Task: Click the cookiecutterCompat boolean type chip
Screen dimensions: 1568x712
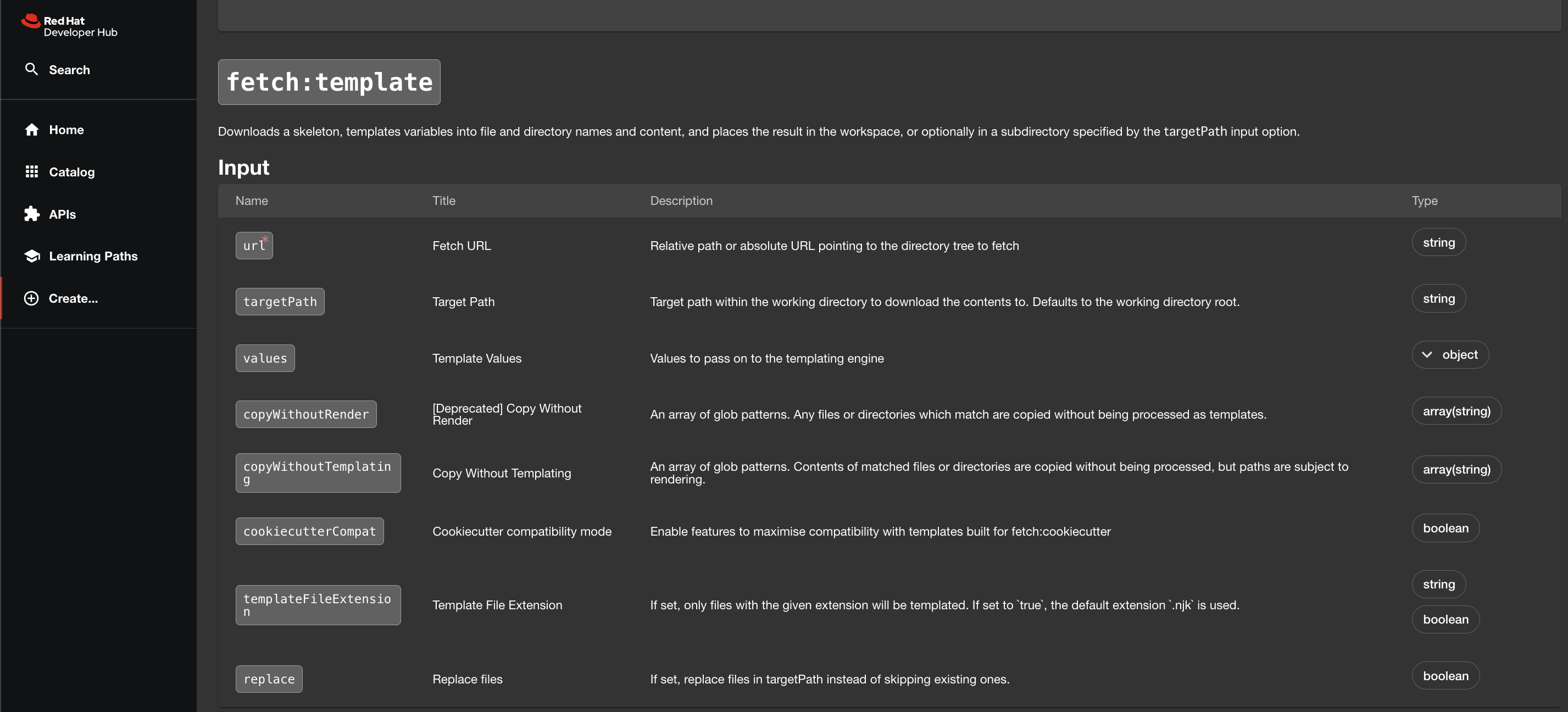Action: tap(1445, 528)
